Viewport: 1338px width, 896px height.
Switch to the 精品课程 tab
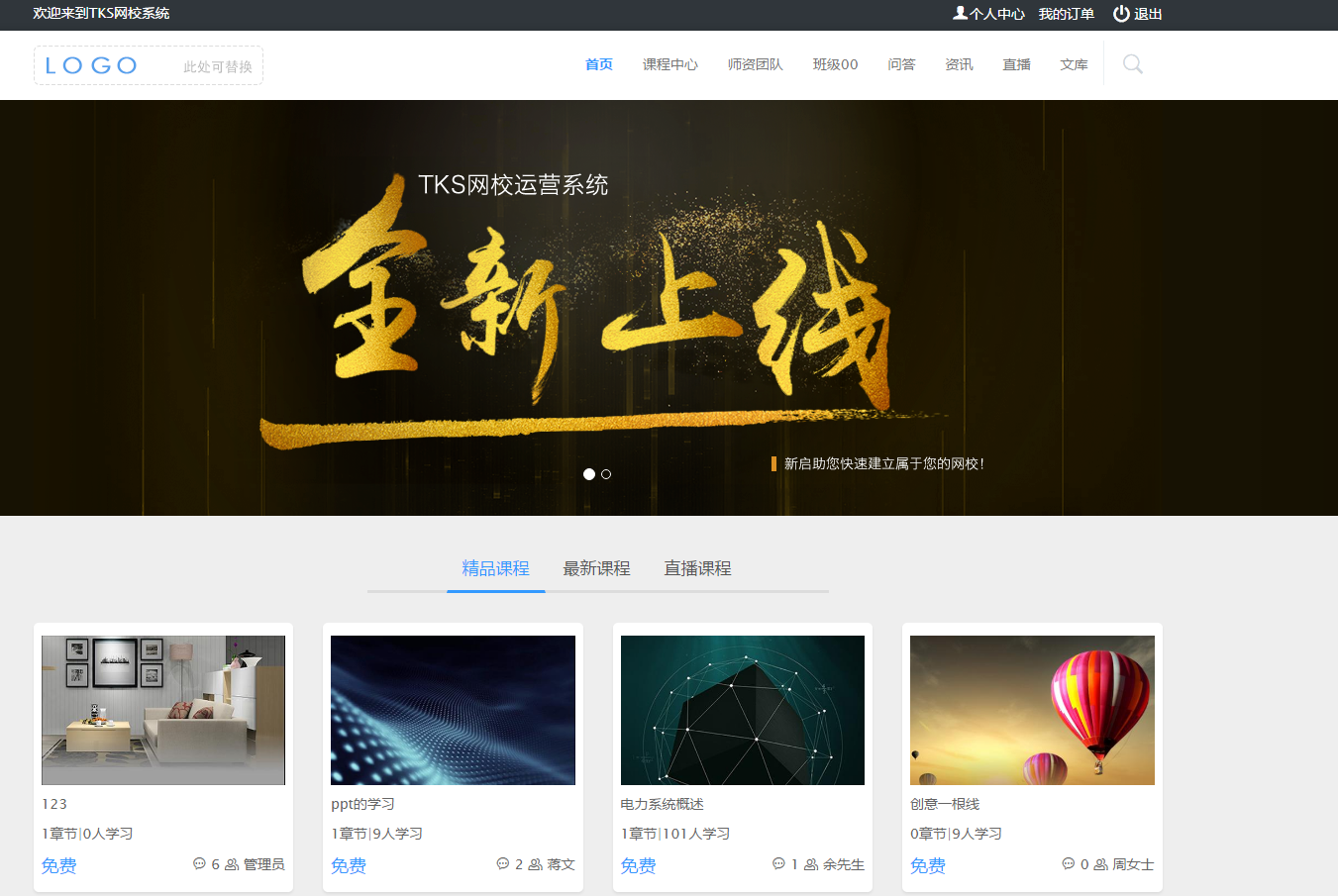tap(496, 568)
